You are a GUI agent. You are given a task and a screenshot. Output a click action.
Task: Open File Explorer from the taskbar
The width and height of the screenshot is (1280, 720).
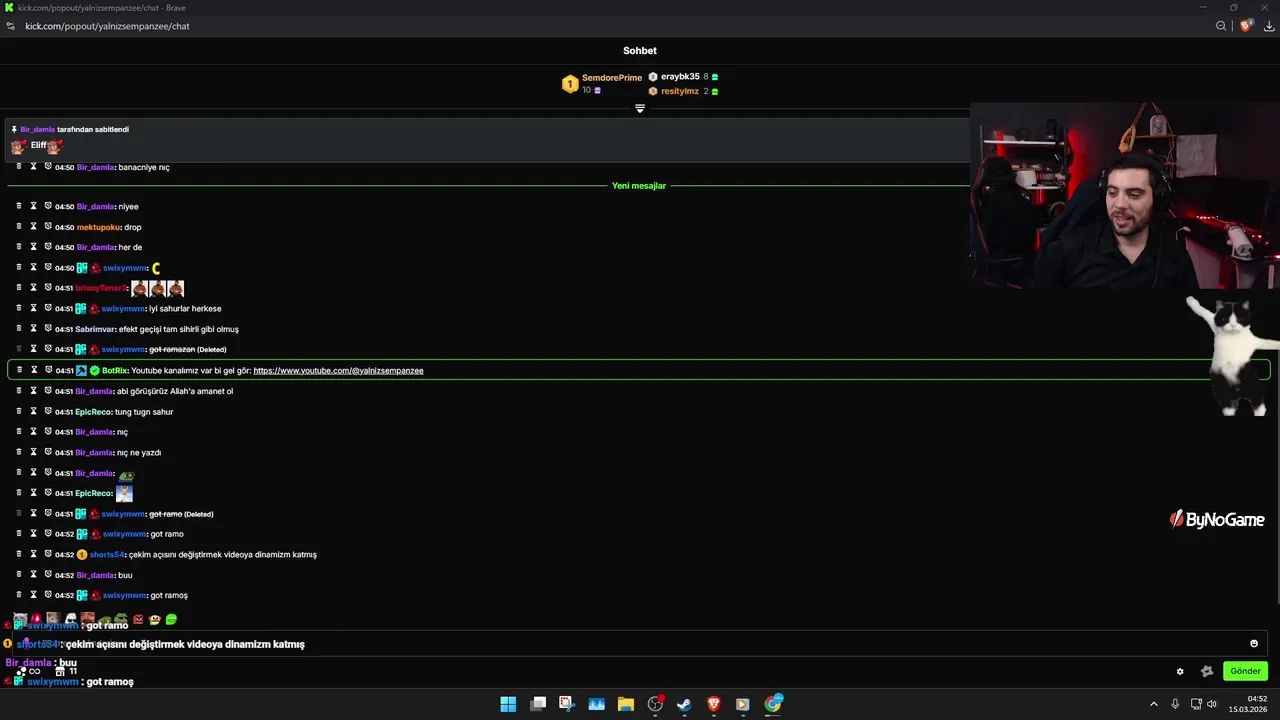coord(625,704)
